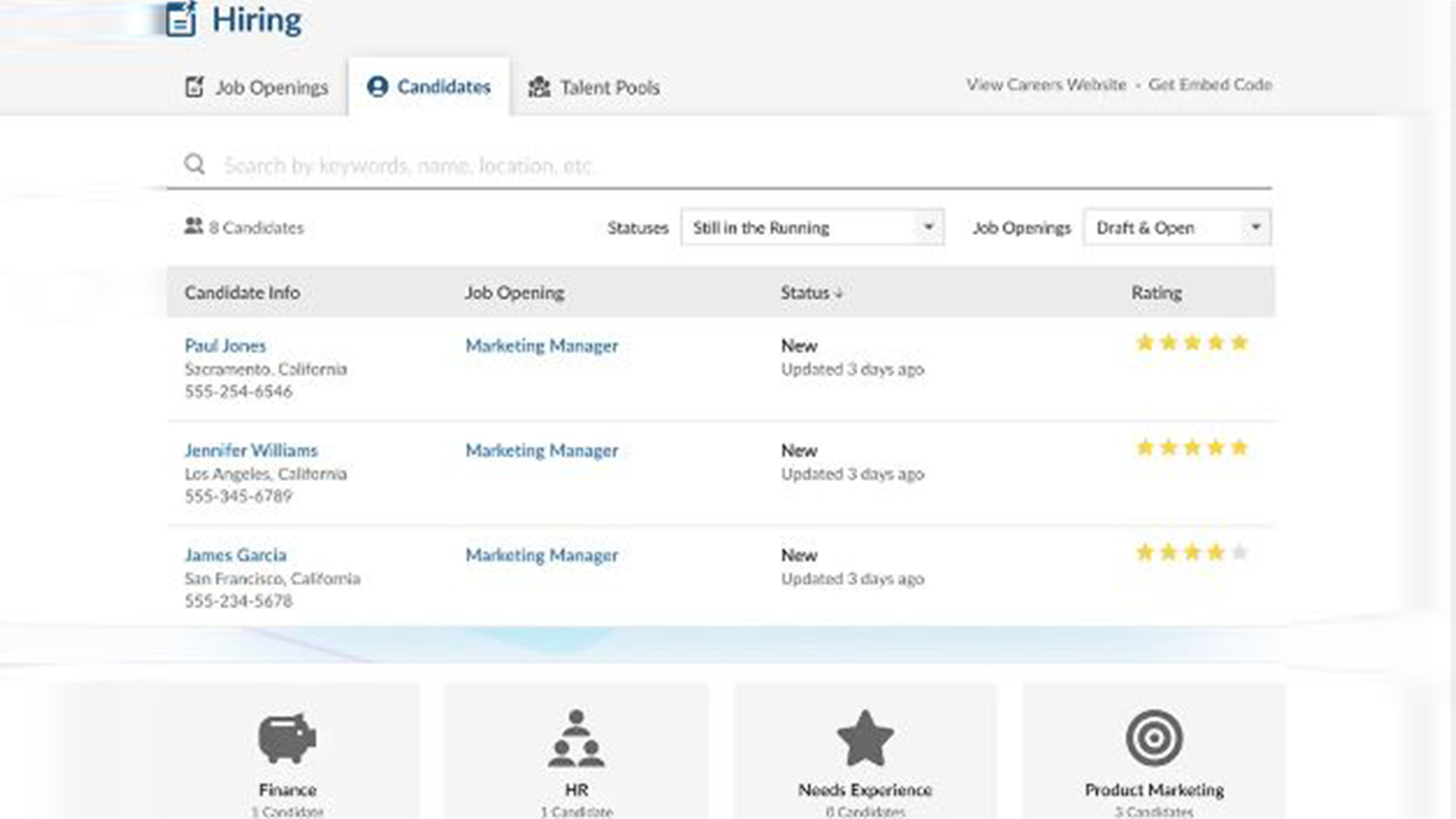Click the HR people icon
The image size is (1456, 819).
(576, 737)
